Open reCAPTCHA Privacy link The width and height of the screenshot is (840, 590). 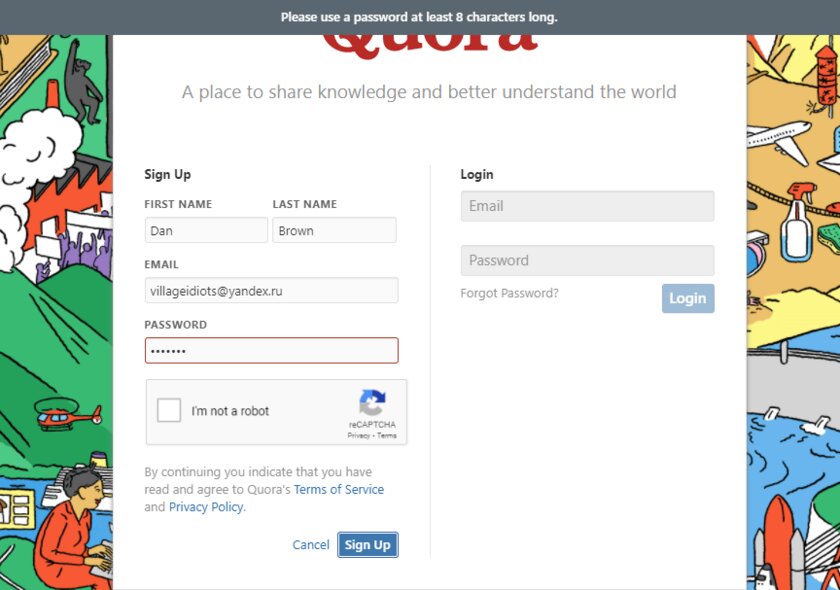358,436
